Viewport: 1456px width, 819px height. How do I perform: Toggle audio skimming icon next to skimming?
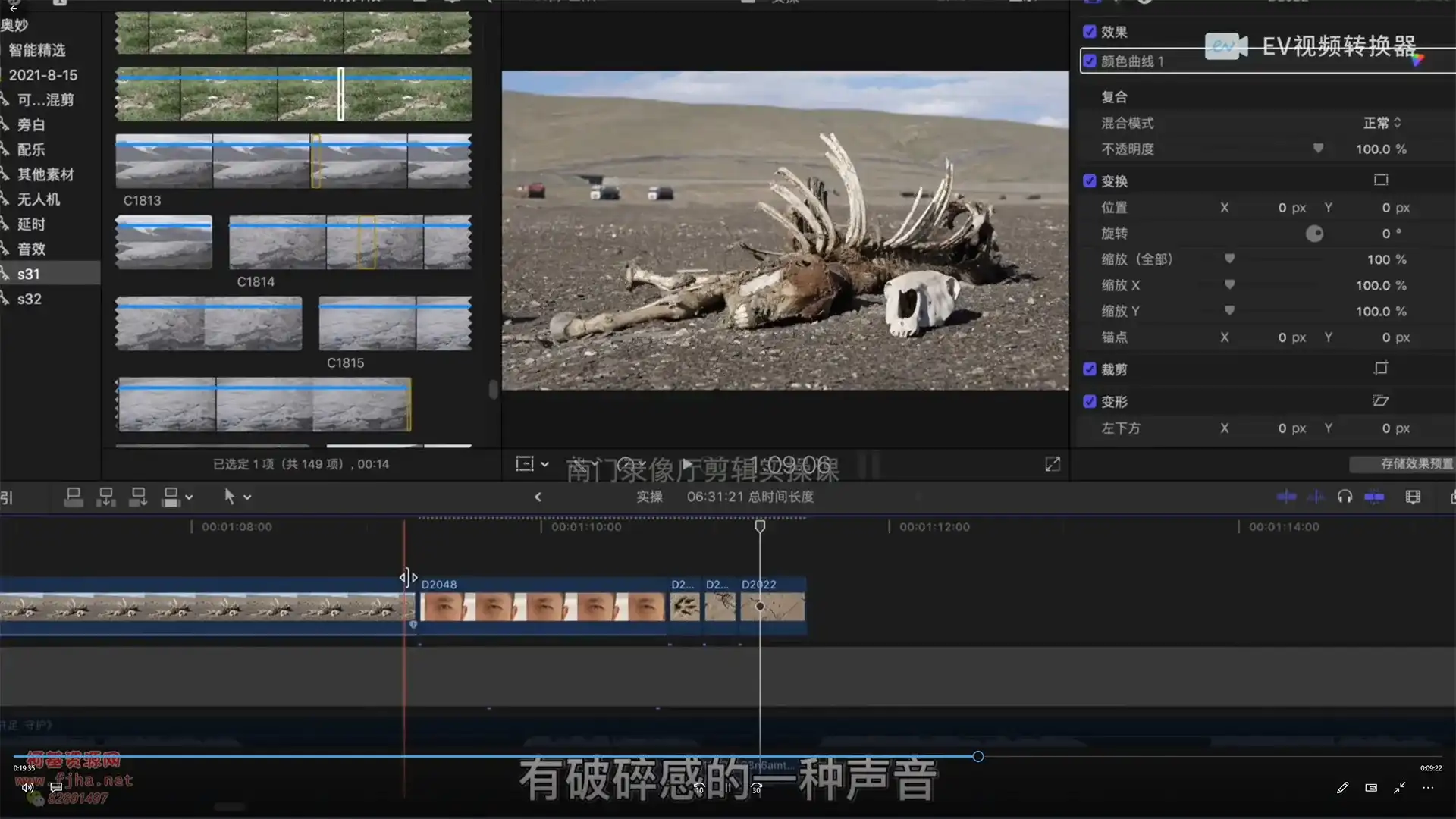point(1317,497)
